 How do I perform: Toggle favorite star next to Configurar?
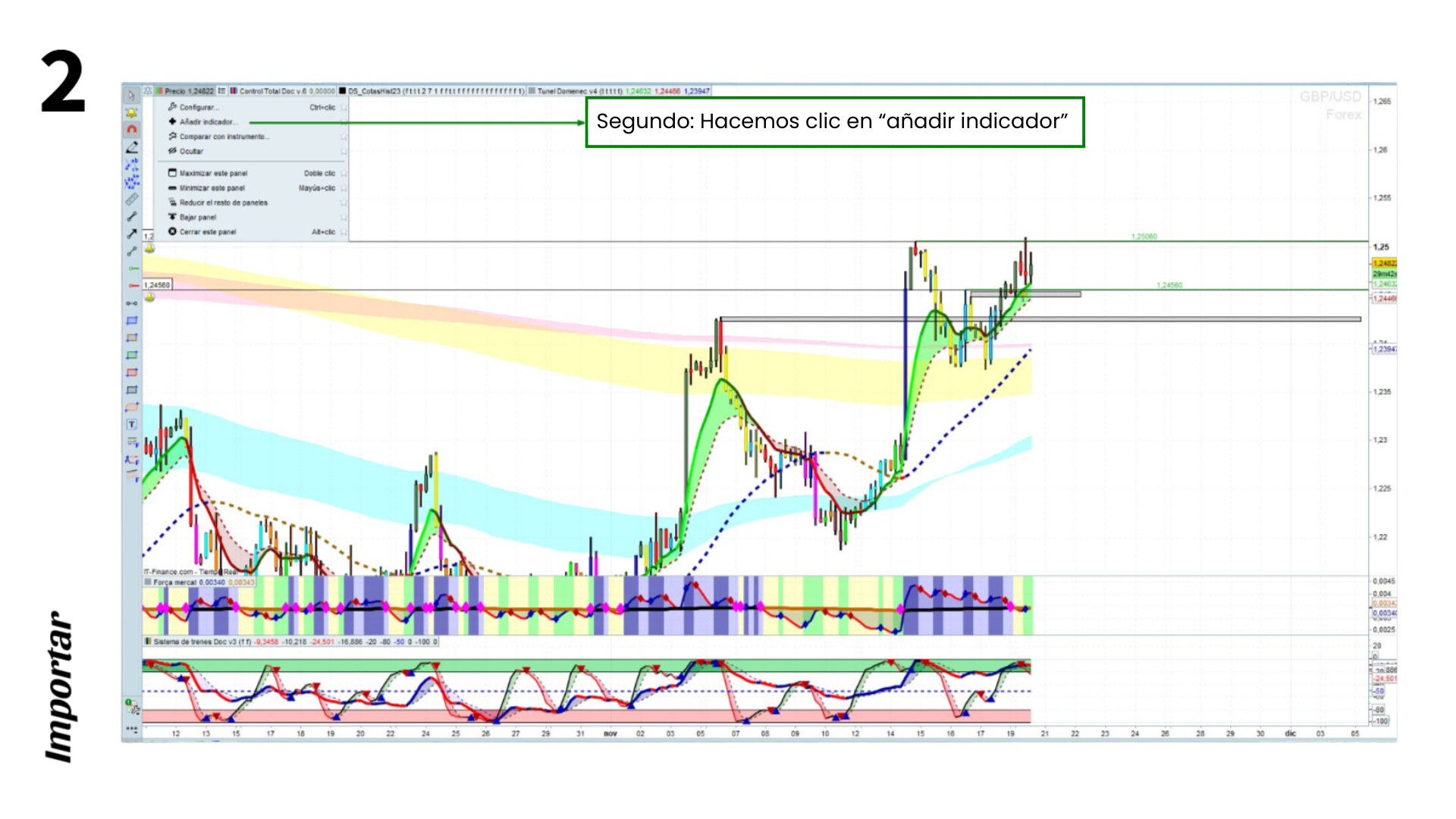(x=344, y=108)
